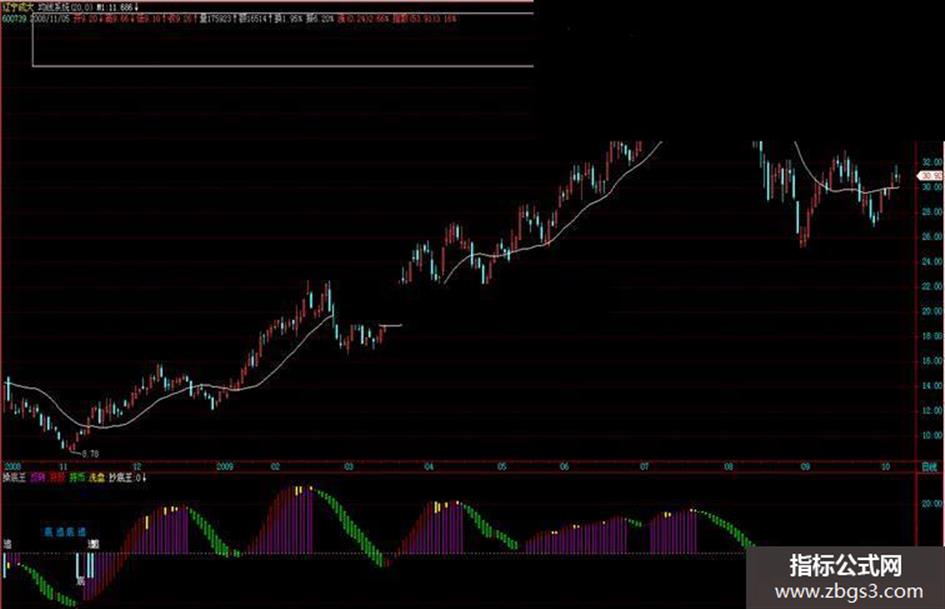Click the 2008 label on time axis
Viewport: 945px width, 609px height.
click(12, 467)
